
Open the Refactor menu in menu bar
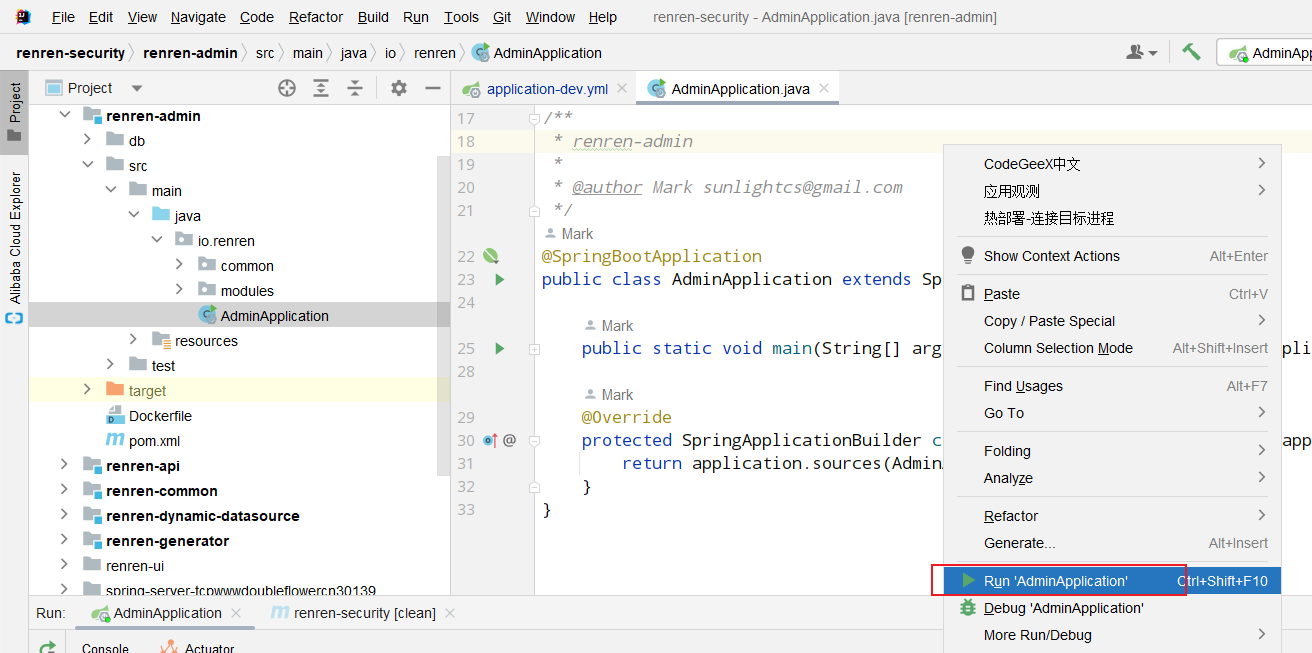click(316, 17)
